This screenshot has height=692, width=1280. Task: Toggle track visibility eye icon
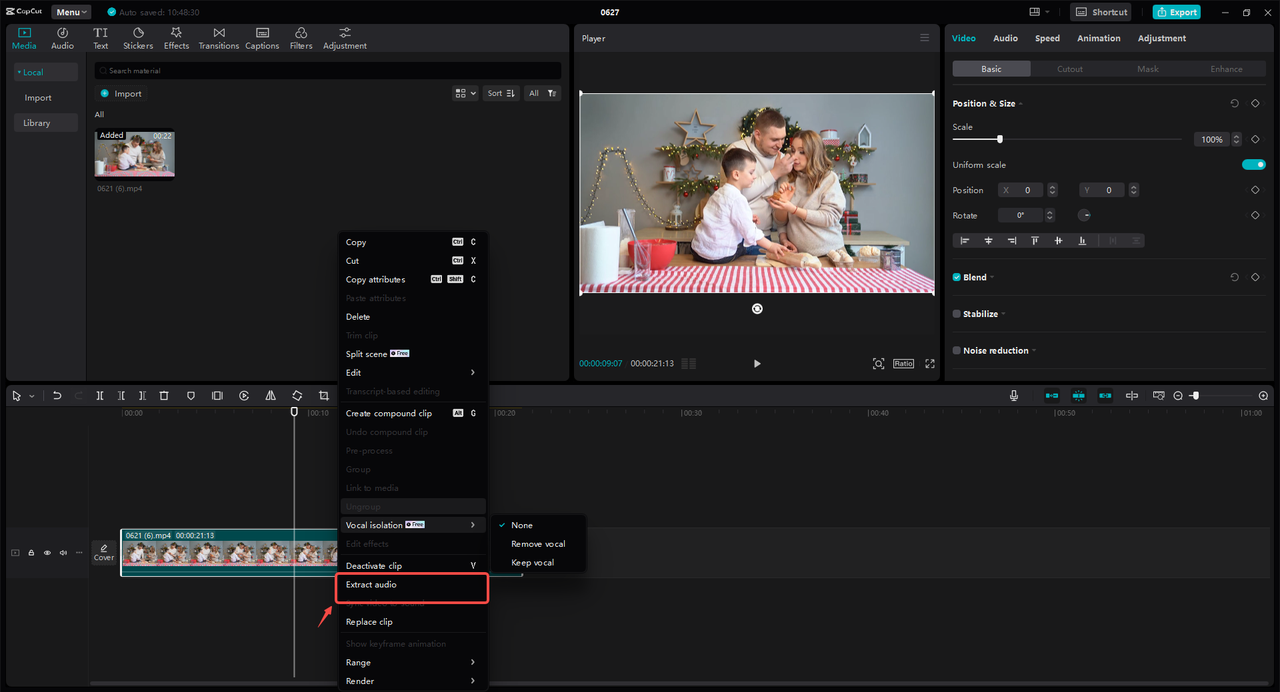pyautogui.click(x=47, y=553)
